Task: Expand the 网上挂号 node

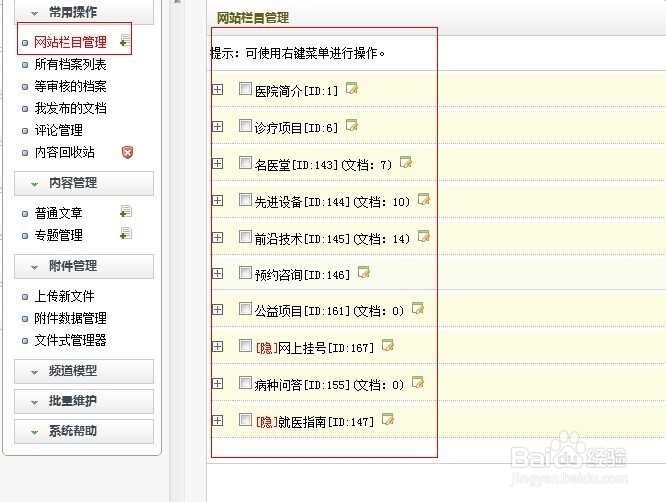Action: click(217, 346)
